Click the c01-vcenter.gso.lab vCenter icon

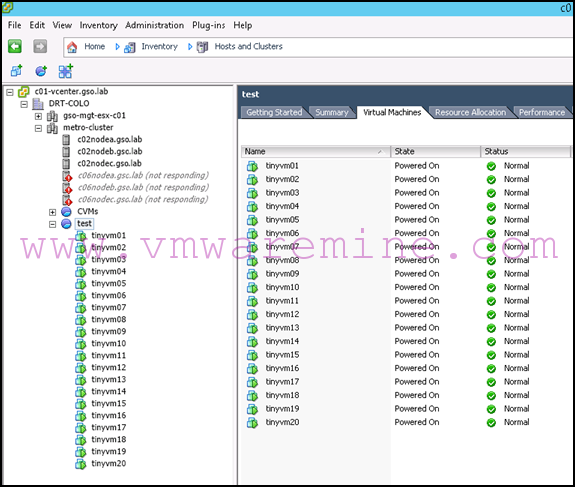(x=24, y=92)
